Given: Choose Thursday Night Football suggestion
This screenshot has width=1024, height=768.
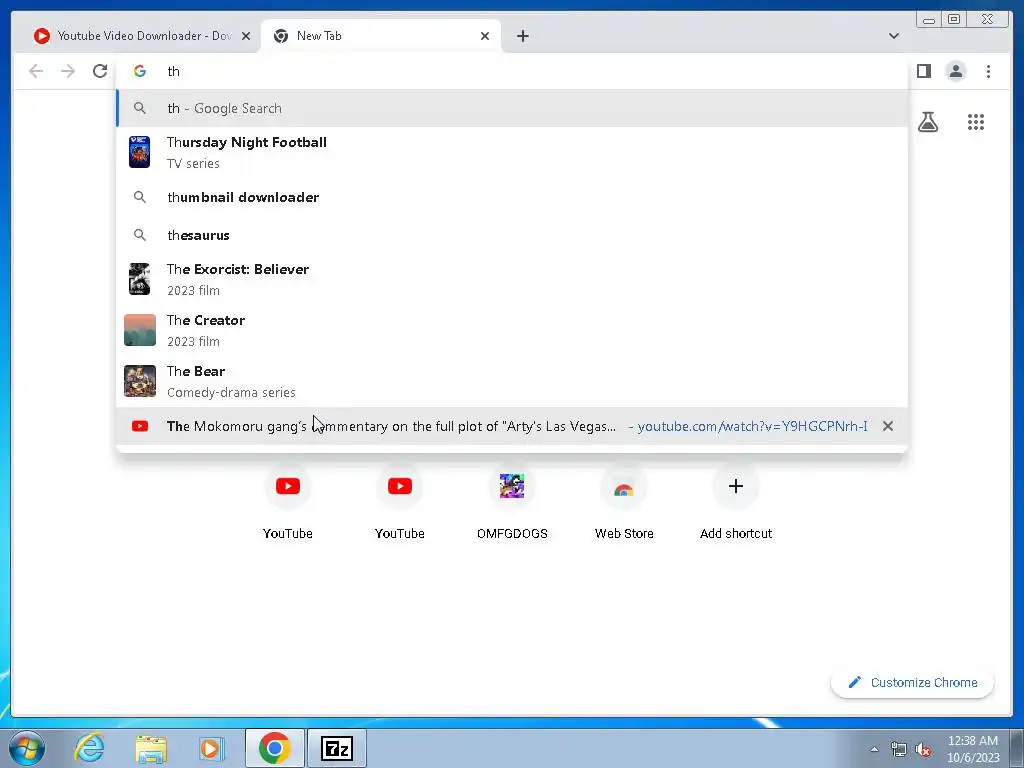Looking at the screenshot, I should pyautogui.click(x=511, y=152).
